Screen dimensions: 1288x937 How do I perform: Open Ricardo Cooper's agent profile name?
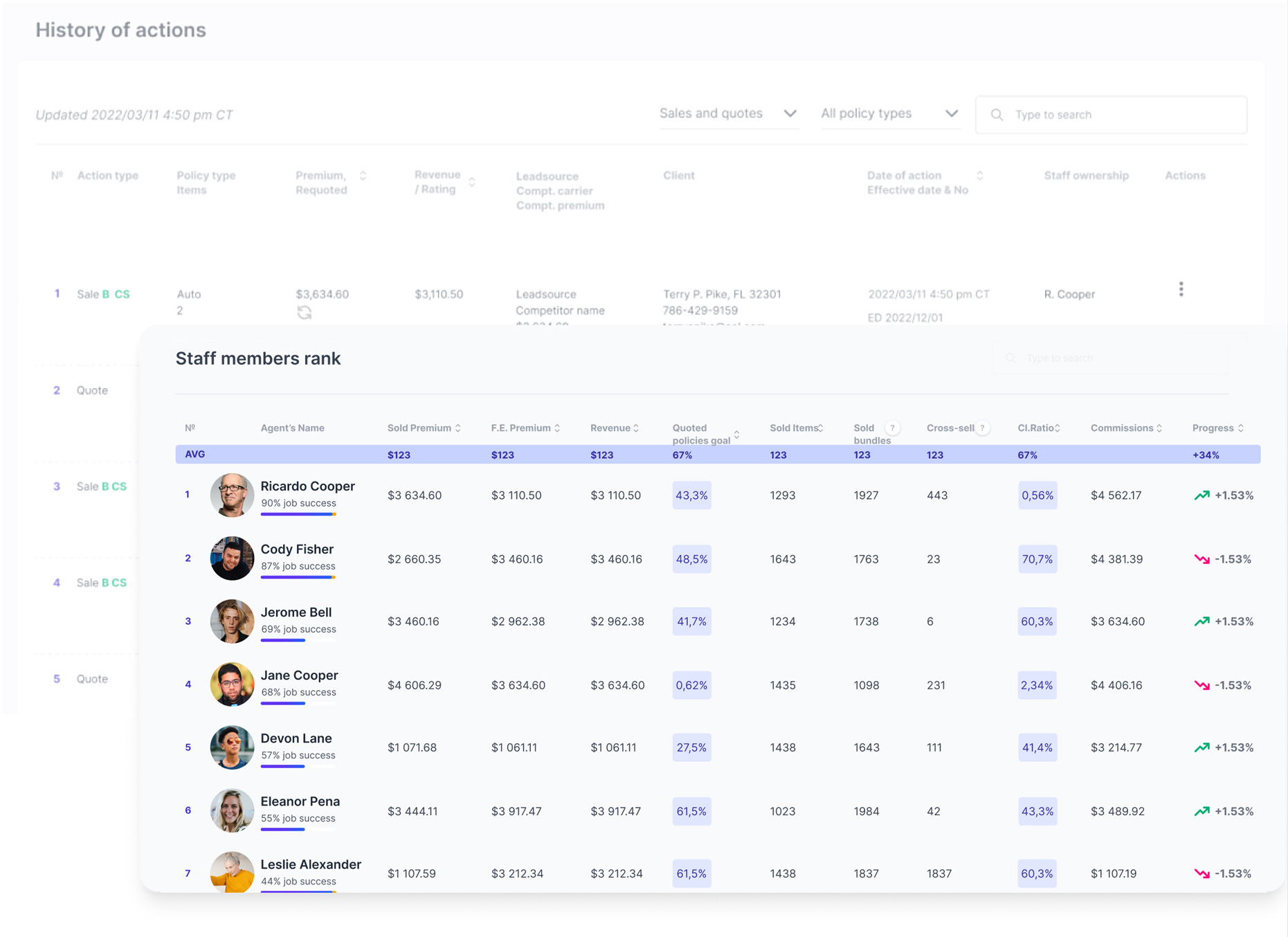point(307,486)
